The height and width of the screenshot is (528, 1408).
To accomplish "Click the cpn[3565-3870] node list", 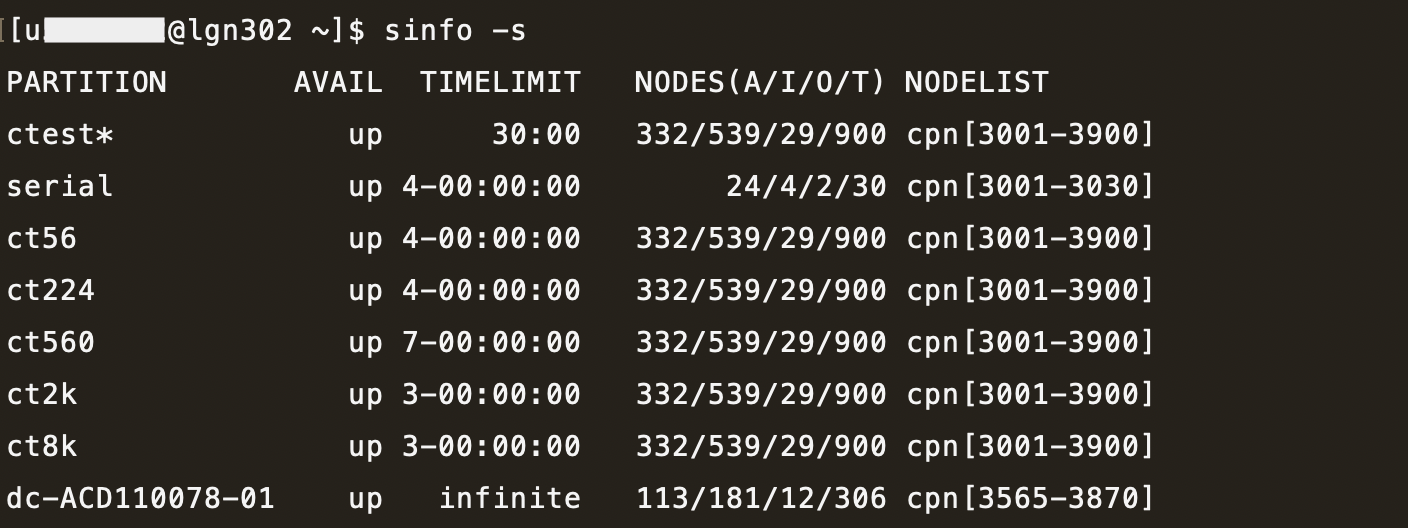I will point(1030,498).
